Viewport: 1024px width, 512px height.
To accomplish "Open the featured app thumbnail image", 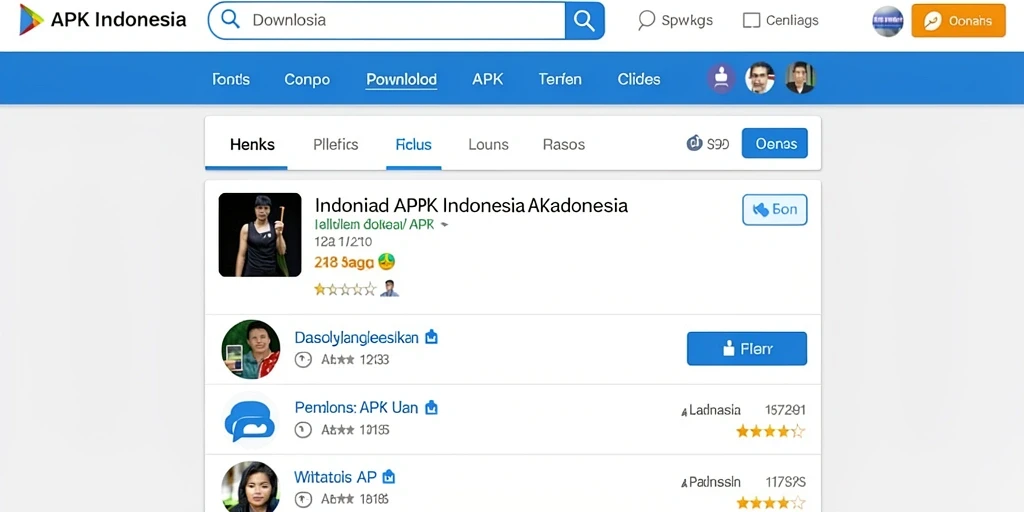I will point(260,234).
